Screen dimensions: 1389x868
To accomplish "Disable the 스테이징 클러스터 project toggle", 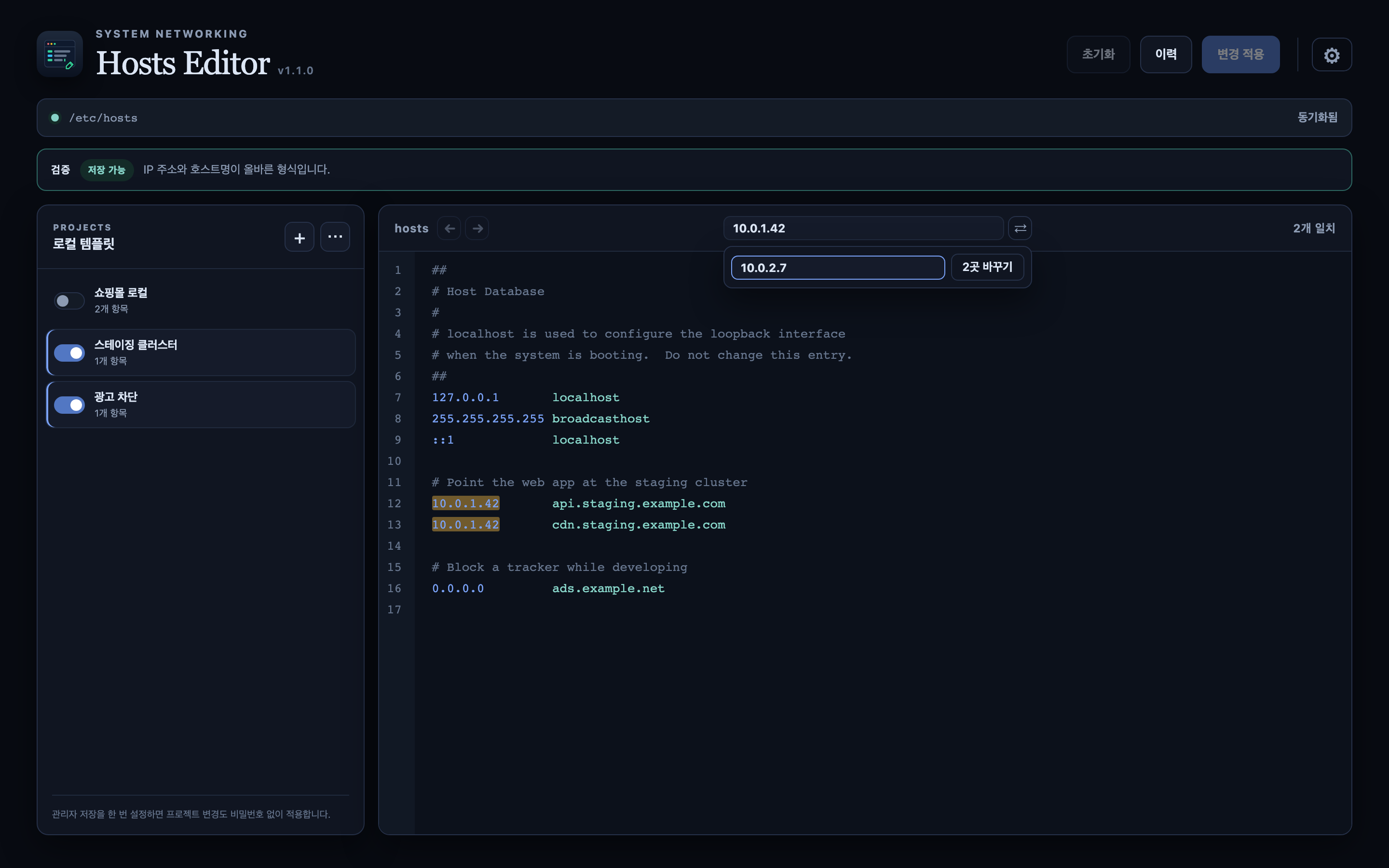I will coord(69,353).
